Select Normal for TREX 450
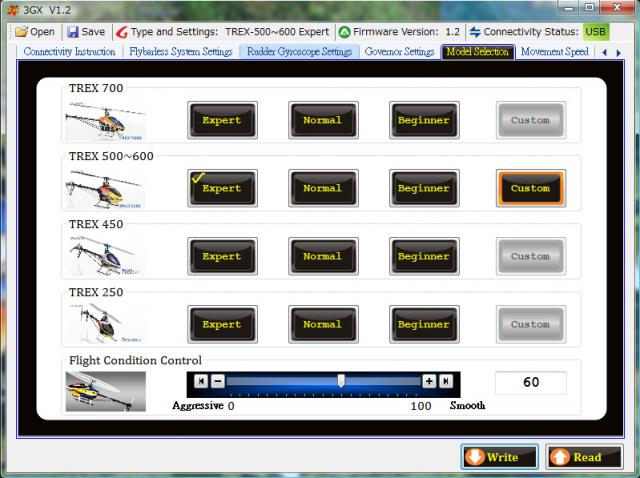Image resolution: width=640 pixels, height=478 pixels. pyautogui.click(x=323, y=256)
